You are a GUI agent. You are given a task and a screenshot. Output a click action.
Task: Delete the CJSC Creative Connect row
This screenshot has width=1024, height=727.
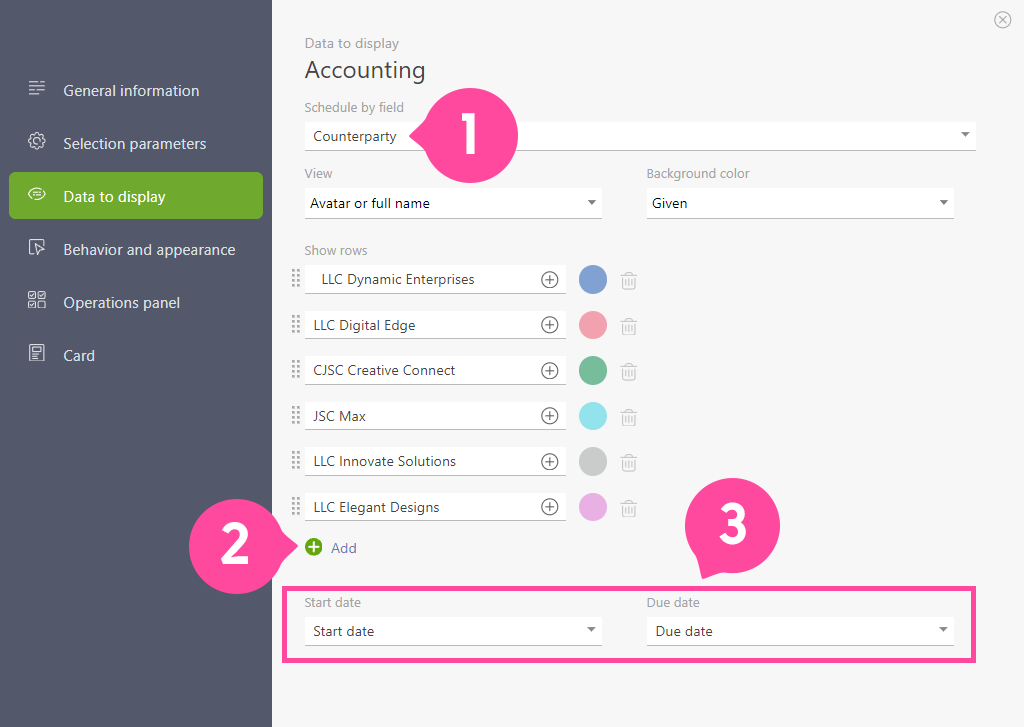coord(628,372)
